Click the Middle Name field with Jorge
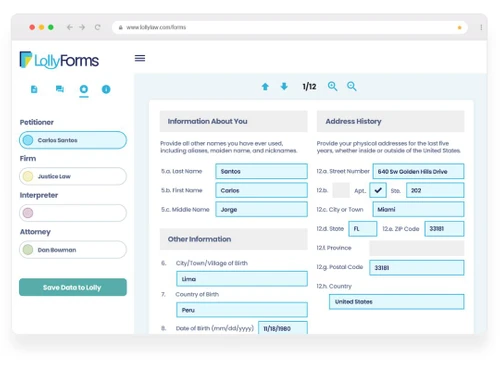 261,209
